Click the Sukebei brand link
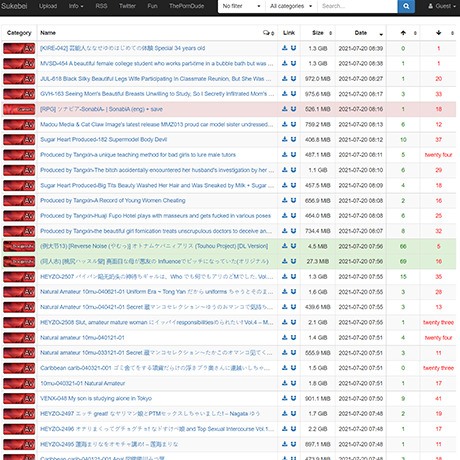Image resolution: width=460 pixels, height=460 pixels. [14, 6]
